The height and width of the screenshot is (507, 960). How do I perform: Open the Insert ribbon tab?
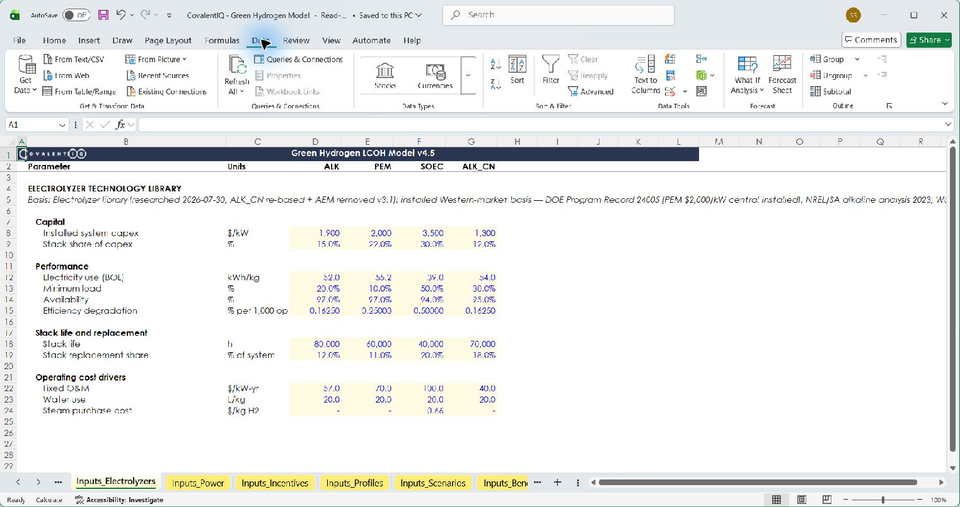click(89, 40)
